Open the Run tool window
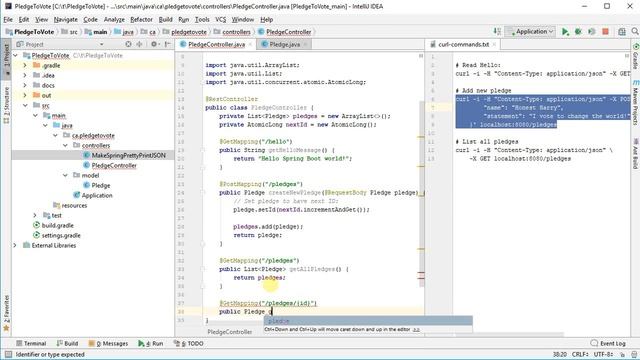640x360 pixels. pos(151,344)
